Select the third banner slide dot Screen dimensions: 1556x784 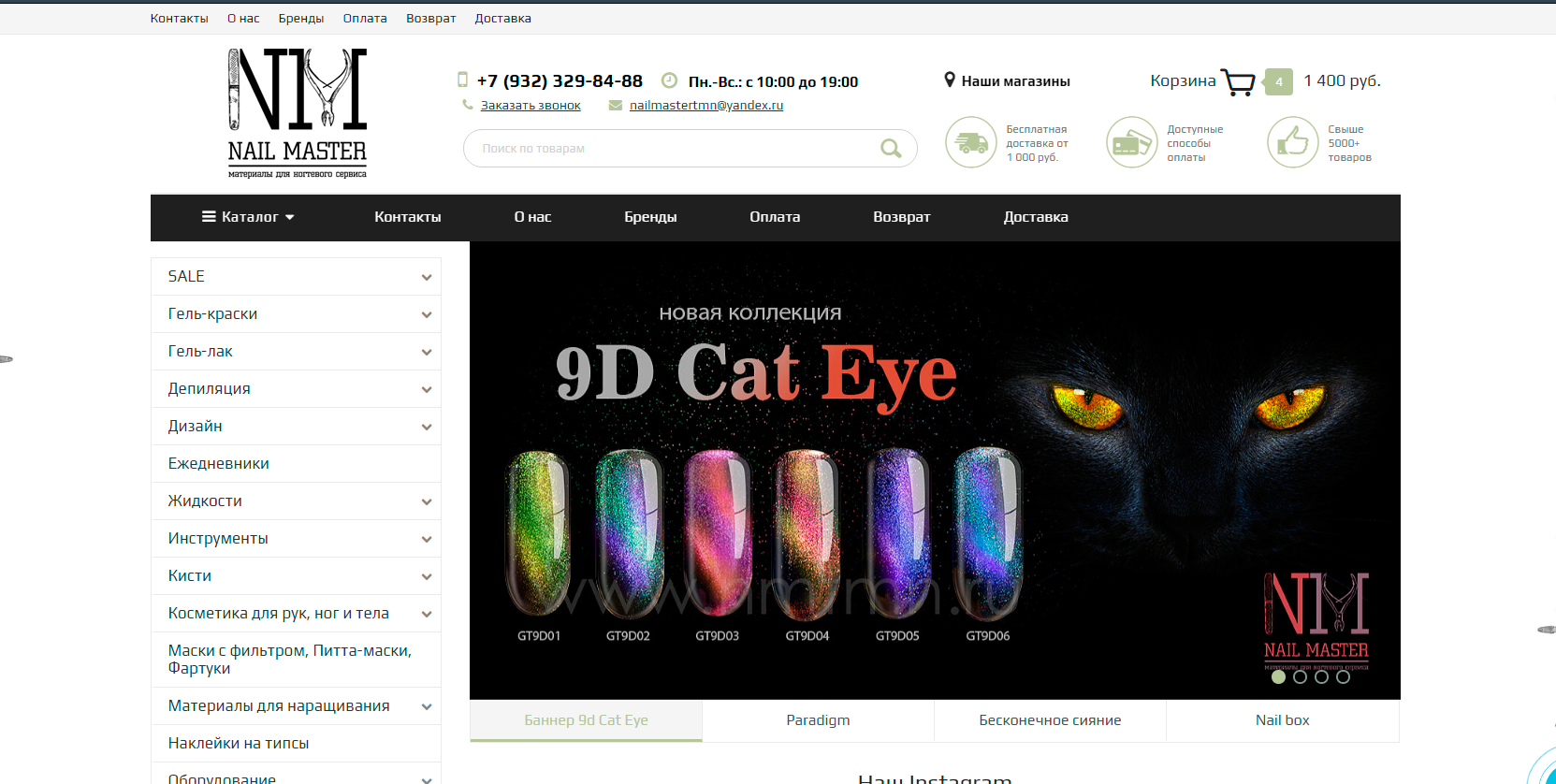point(1321,676)
